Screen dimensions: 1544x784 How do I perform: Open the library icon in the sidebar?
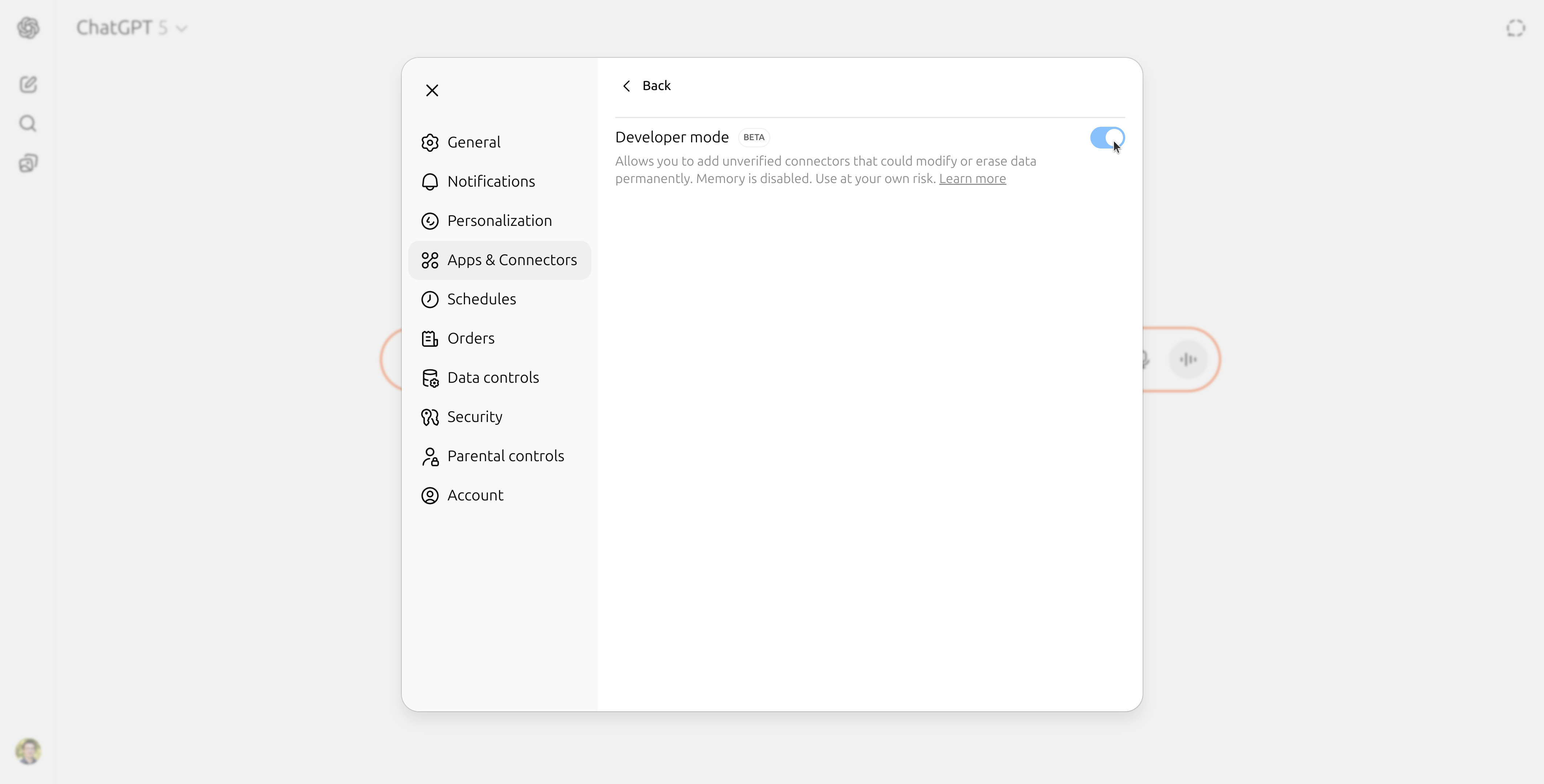(28, 164)
